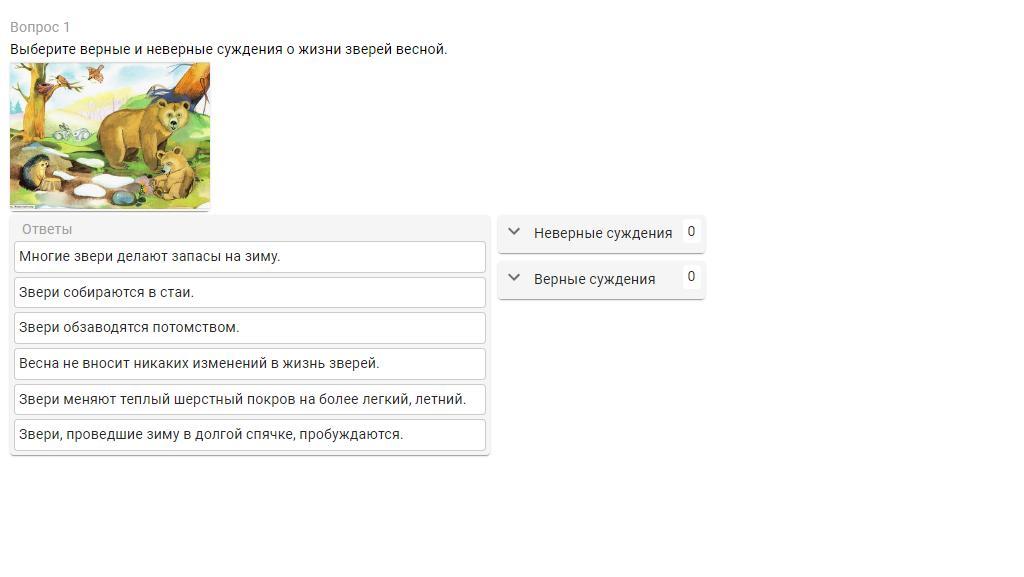Click the question instruction text

pyautogui.click(x=228, y=49)
